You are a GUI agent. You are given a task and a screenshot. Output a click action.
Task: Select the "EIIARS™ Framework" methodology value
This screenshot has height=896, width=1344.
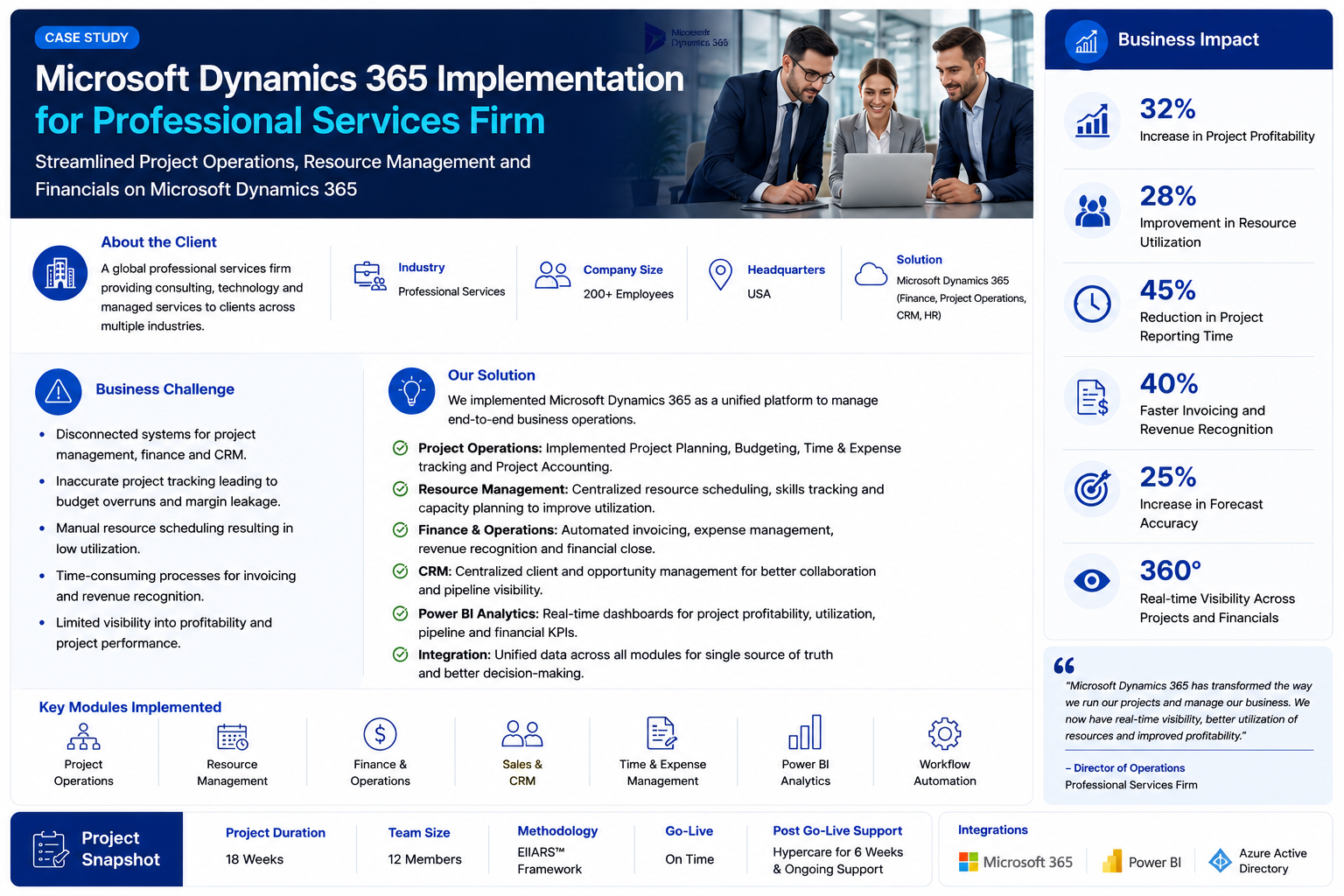[x=549, y=861]
